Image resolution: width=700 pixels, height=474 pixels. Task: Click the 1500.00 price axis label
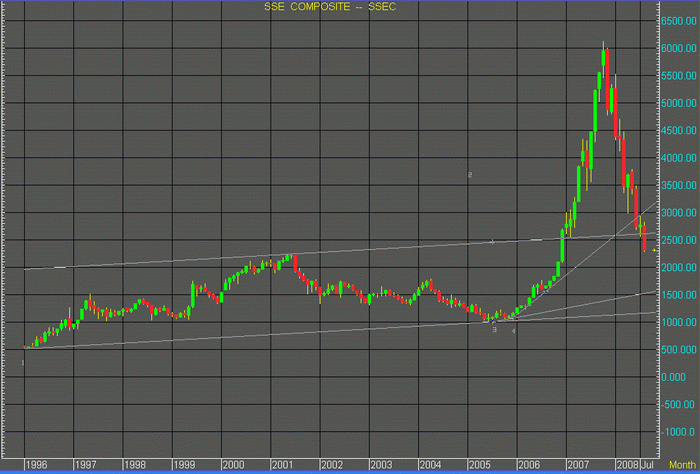679,295
